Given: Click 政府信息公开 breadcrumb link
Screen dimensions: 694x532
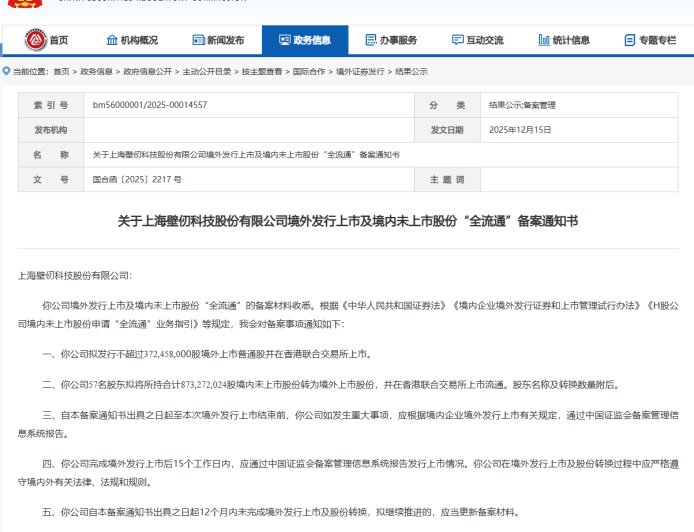Looking at the screenshot, I should tap(147, 71).
